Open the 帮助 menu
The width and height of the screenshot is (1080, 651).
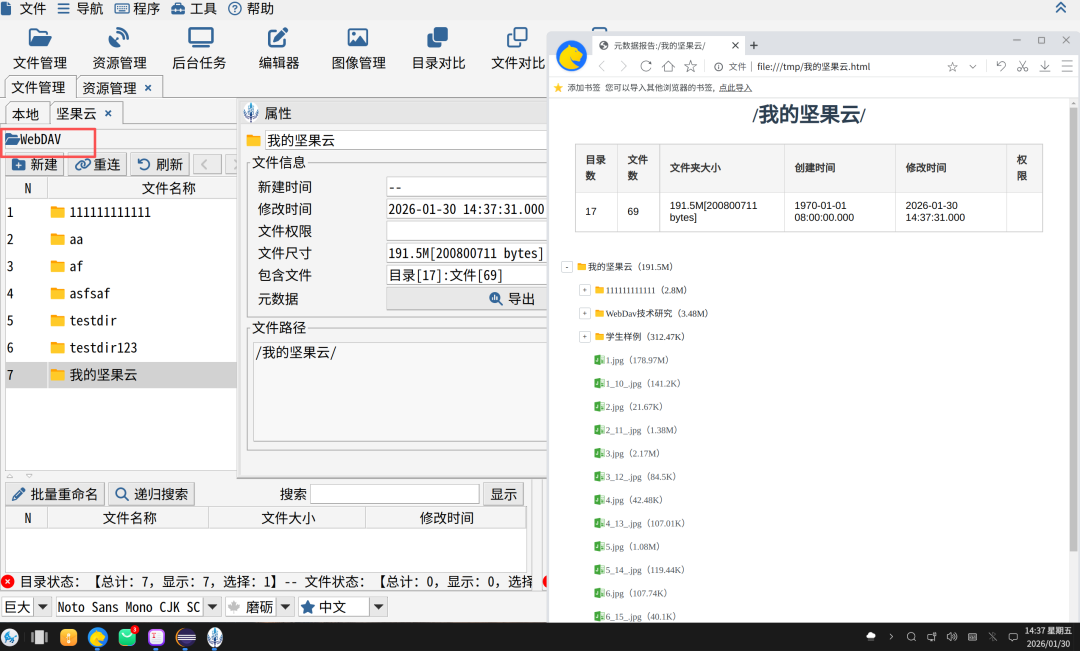[251, 8]
